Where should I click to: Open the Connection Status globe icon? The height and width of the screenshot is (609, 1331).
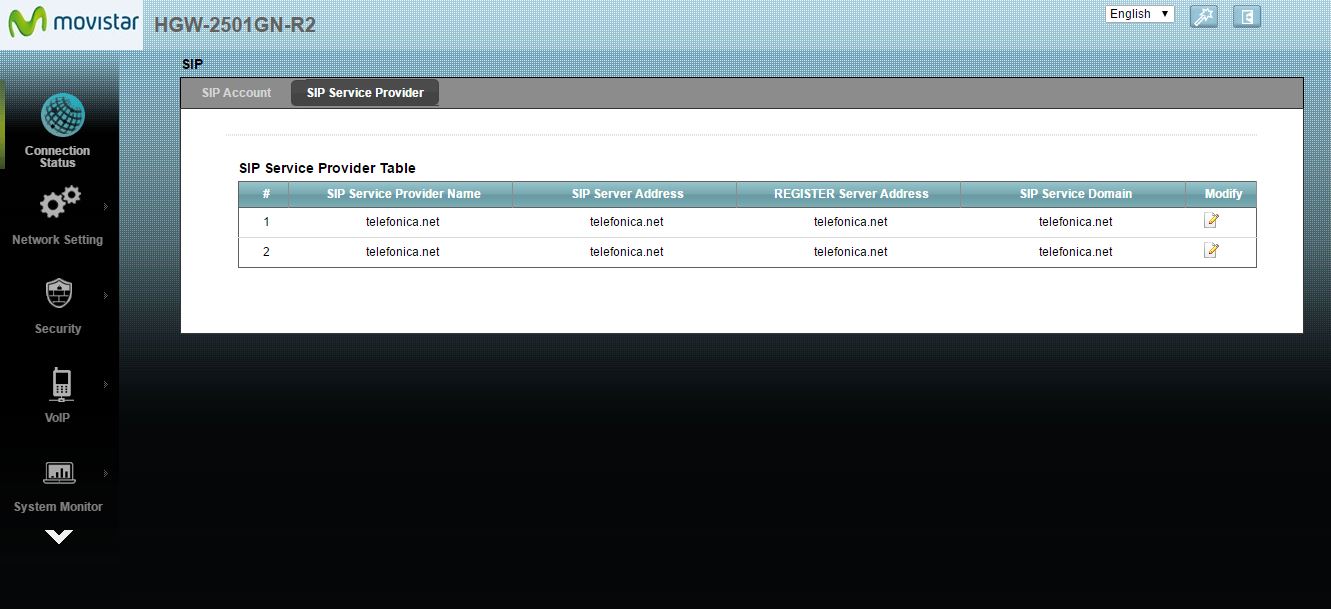62,115
